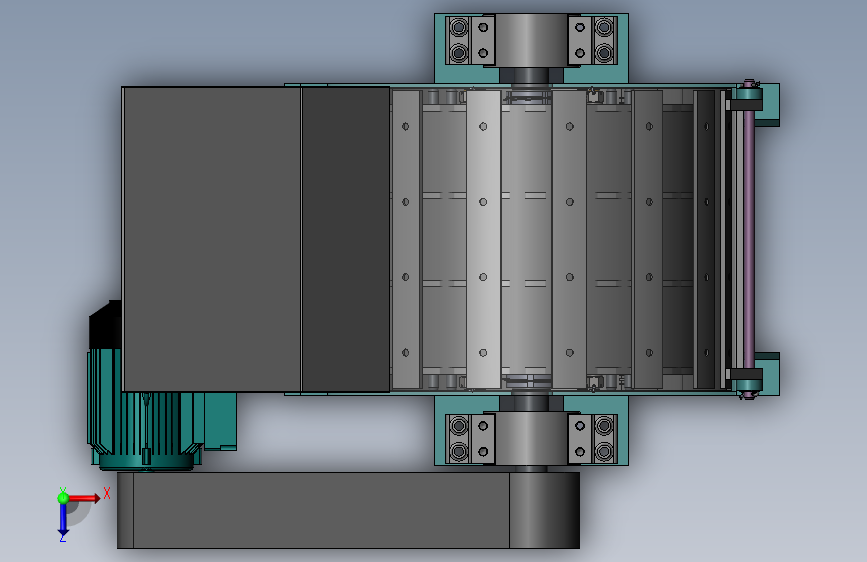The width and height of the screenshot is (867, 562).
Task: Click the green Y axis dot of the triad
Action: tap(63, 498)
